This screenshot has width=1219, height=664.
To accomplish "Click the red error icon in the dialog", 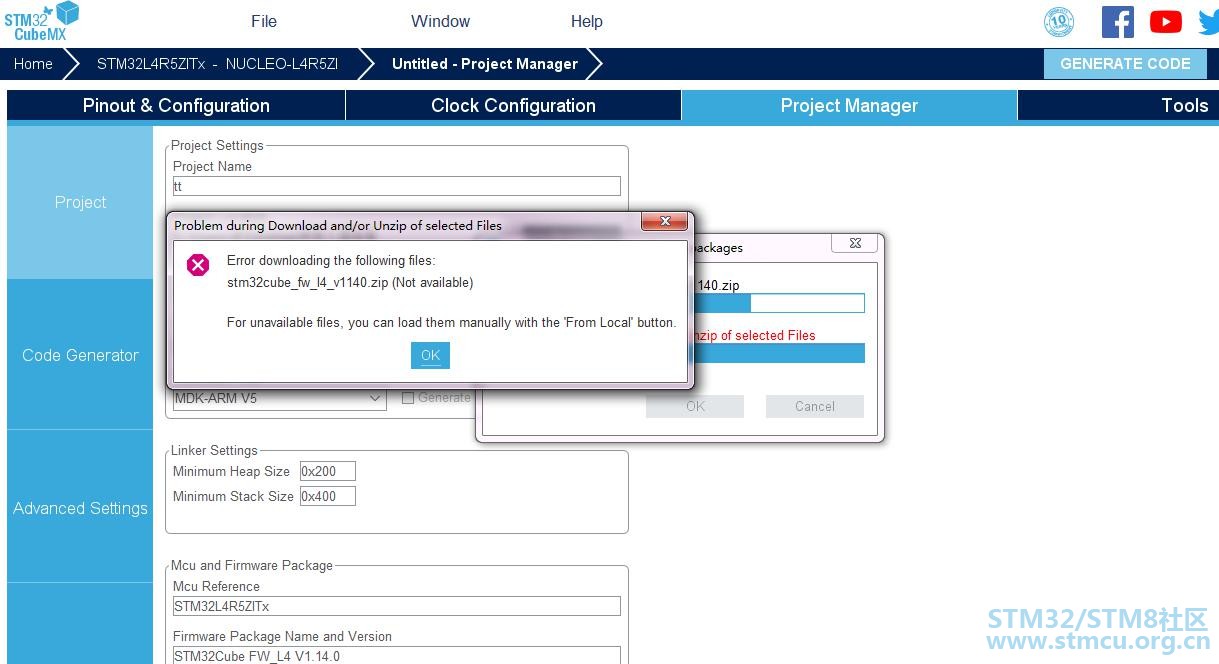I will click(x=198, y=264).
